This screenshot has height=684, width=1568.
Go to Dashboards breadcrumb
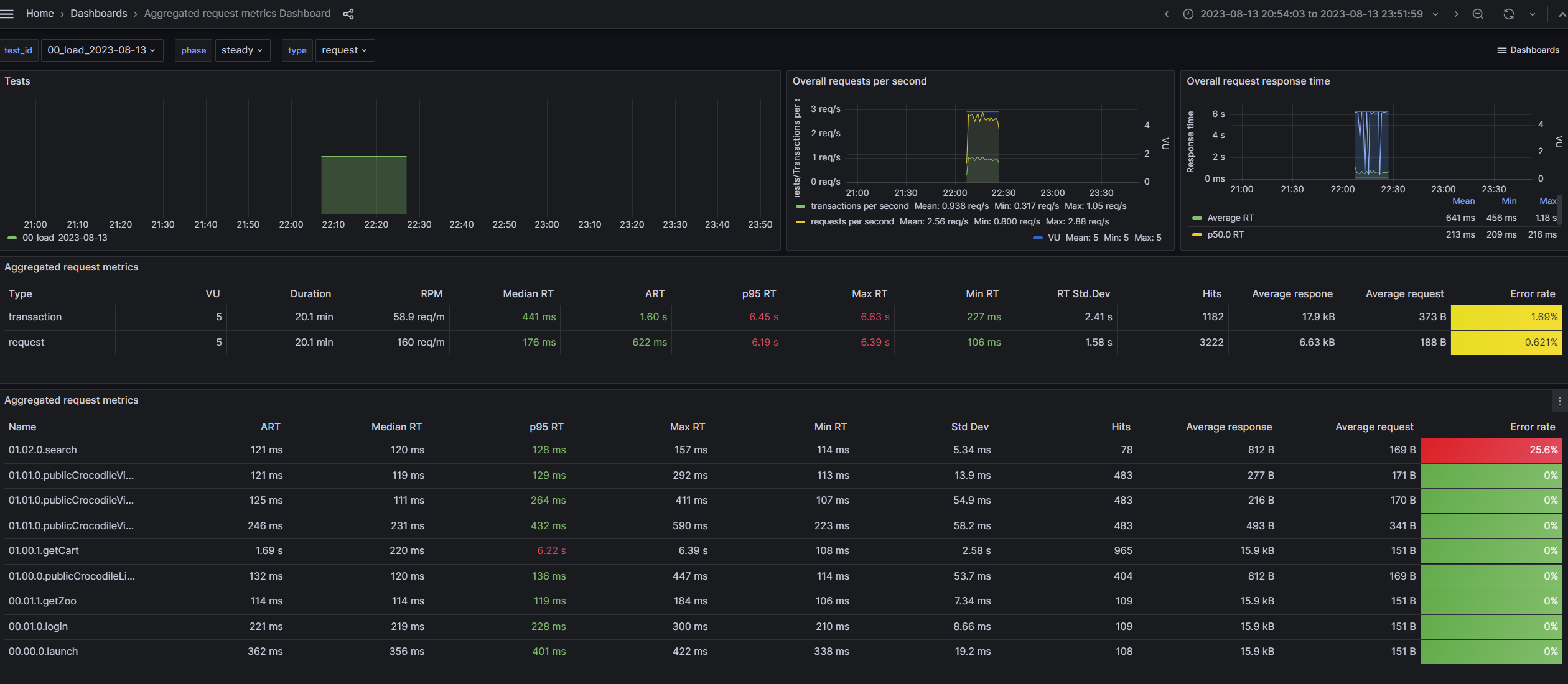[99, 14]
